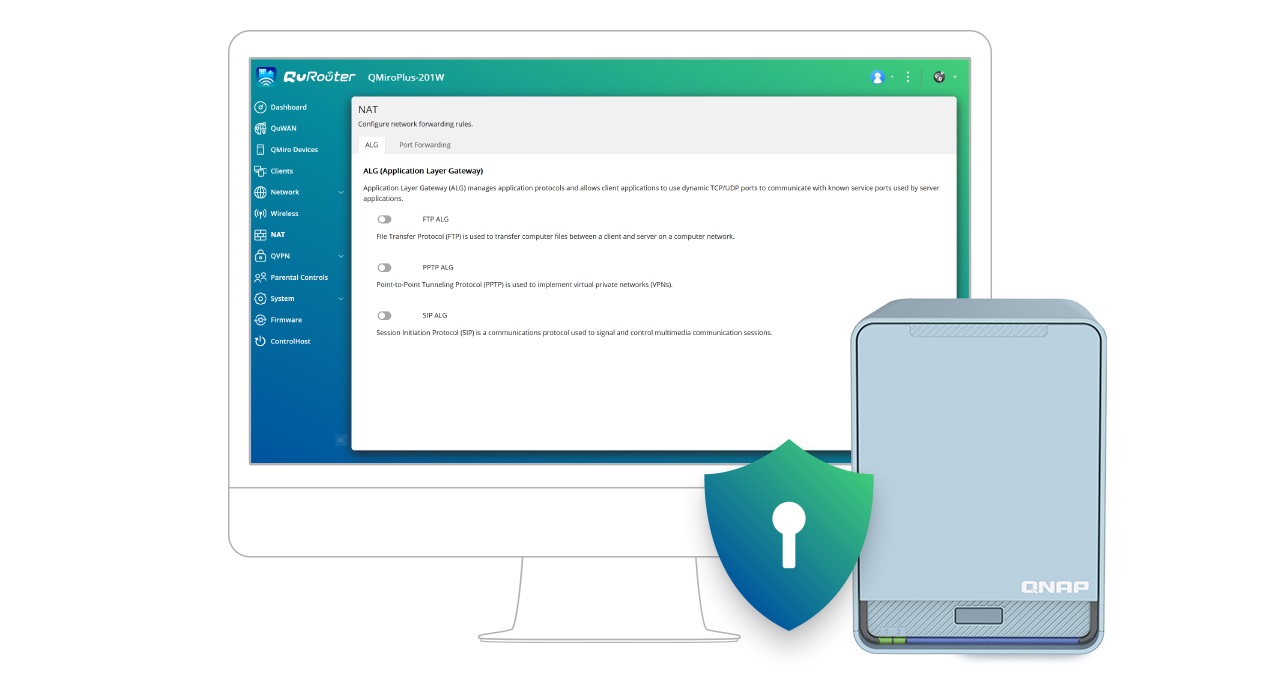Open the Dashboard sidebar icon
Viewport: 1280px width, 679px height.
(x=260, y=107)
